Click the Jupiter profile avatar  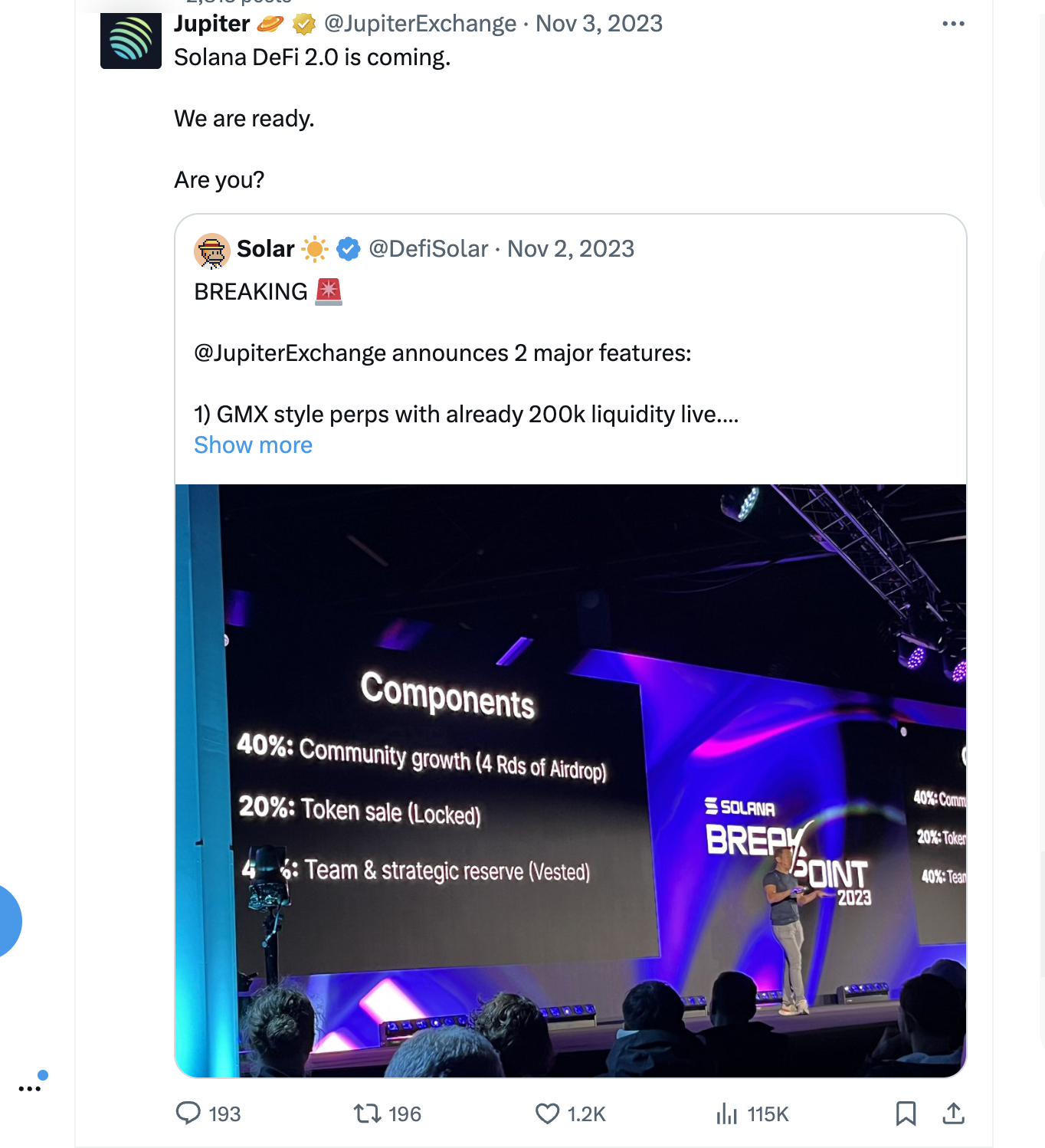(131, 41)
